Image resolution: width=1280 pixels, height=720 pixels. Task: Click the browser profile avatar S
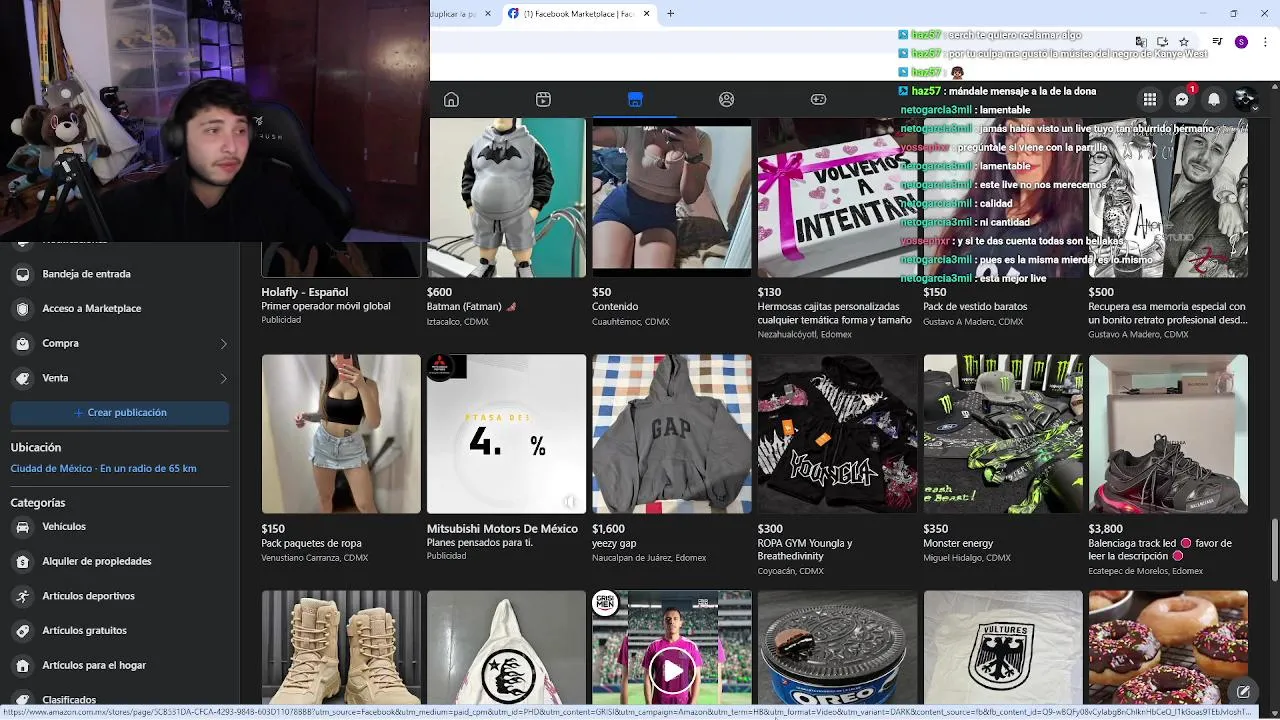1241,42
